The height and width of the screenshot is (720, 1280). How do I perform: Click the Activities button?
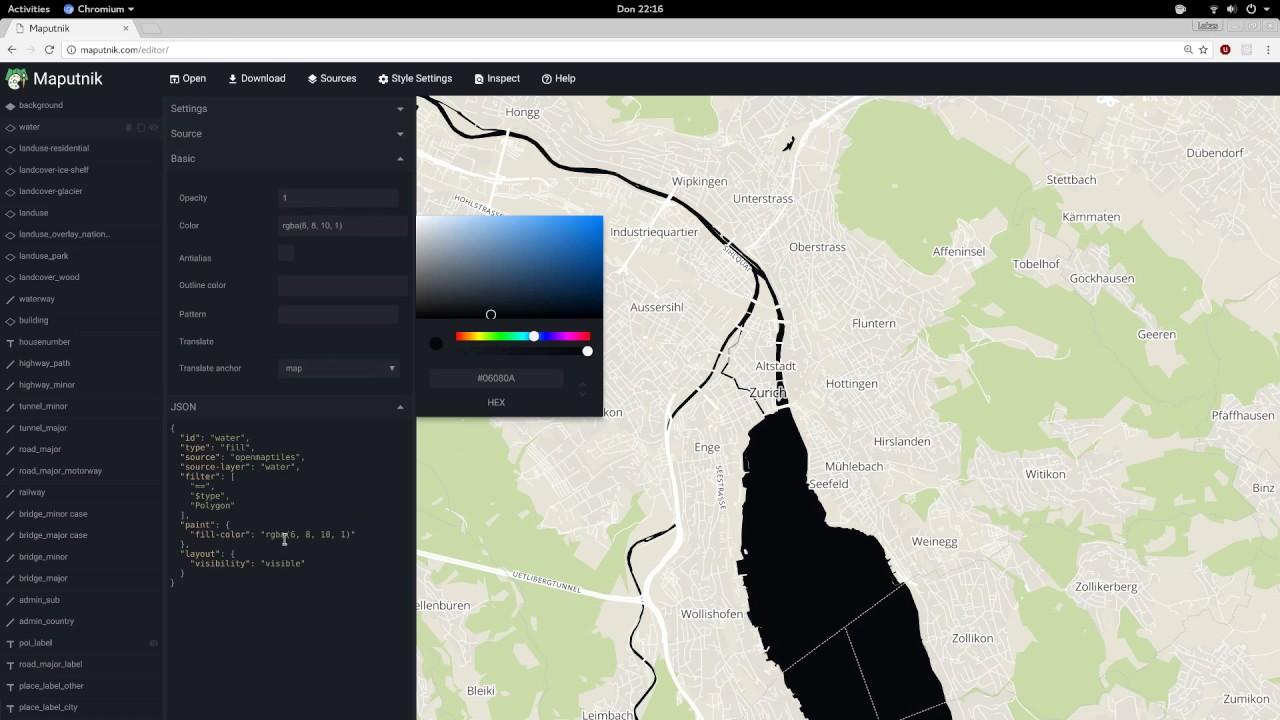(29, 9)
